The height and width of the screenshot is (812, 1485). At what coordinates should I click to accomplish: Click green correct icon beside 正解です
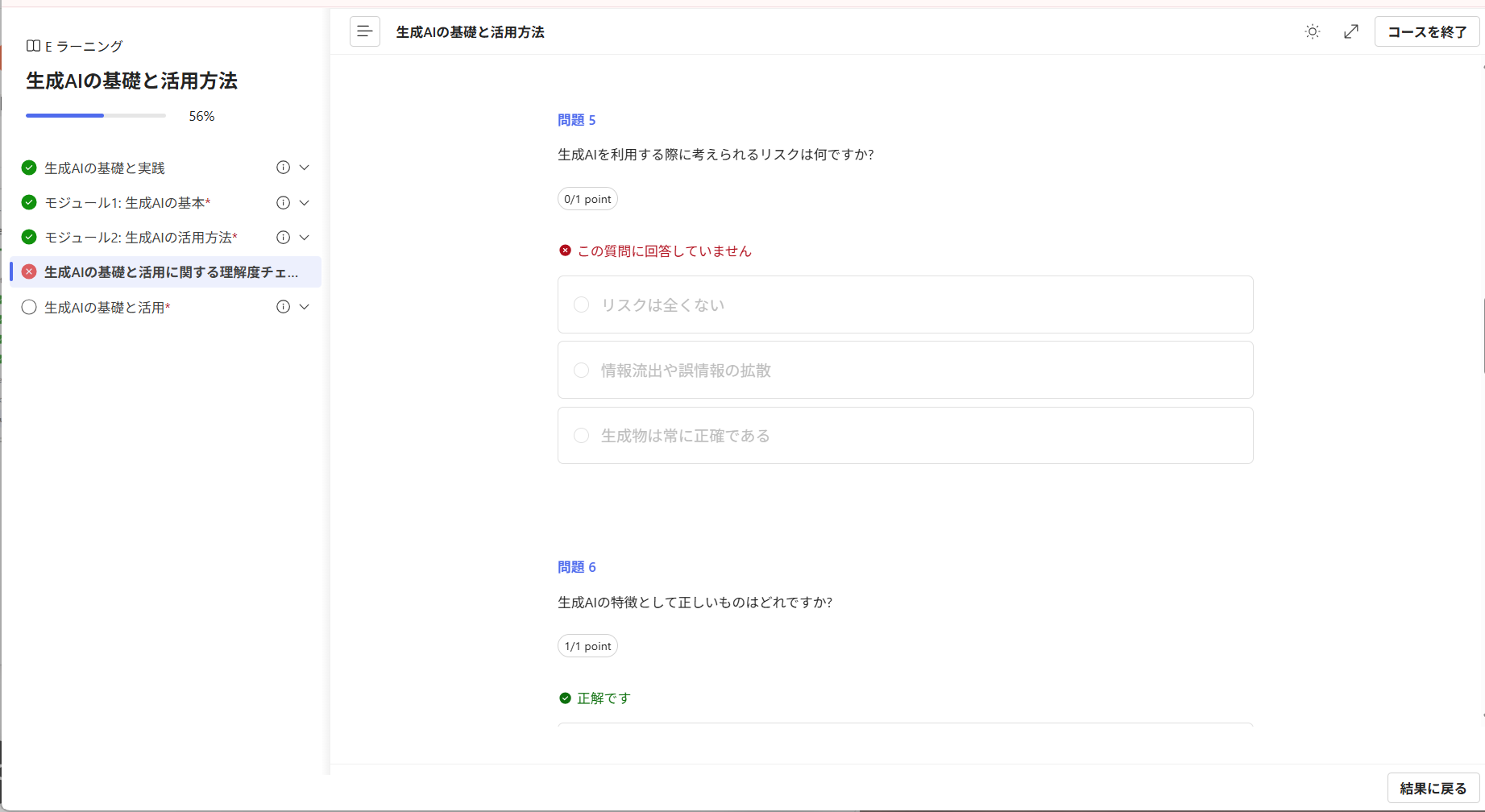[565, 698]
